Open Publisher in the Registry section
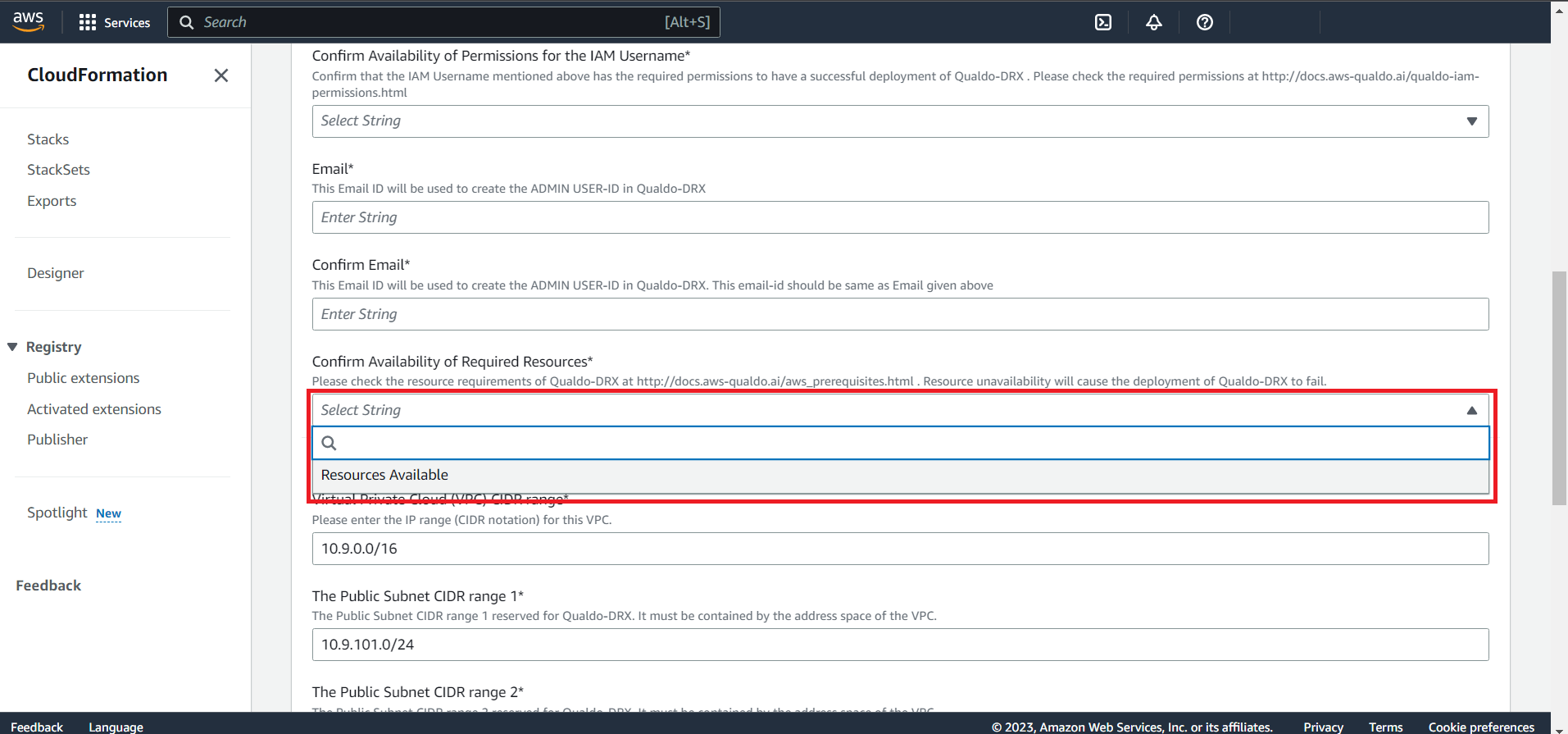 tap(57, 440)
